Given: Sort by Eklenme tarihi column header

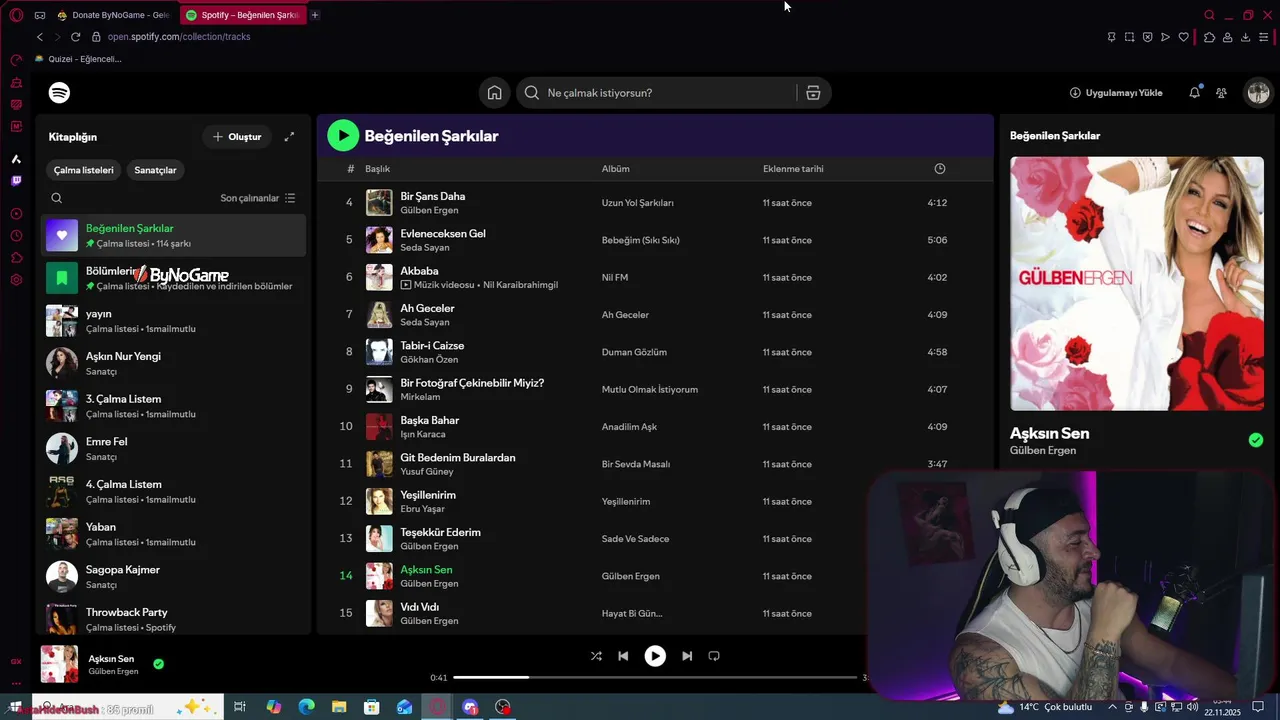Looking at the screenshot, I should coord(793,169).
